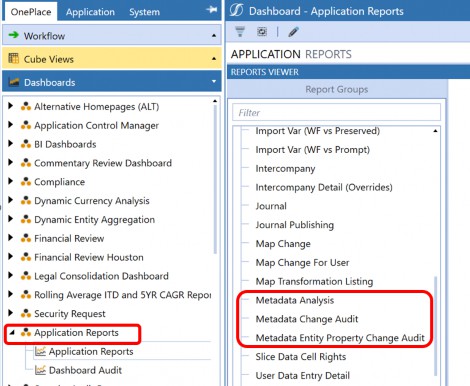The height and width of the screenshot is (386, 470).
Task: Collapse the Workflow section arrow
Action: coord(214,35)
